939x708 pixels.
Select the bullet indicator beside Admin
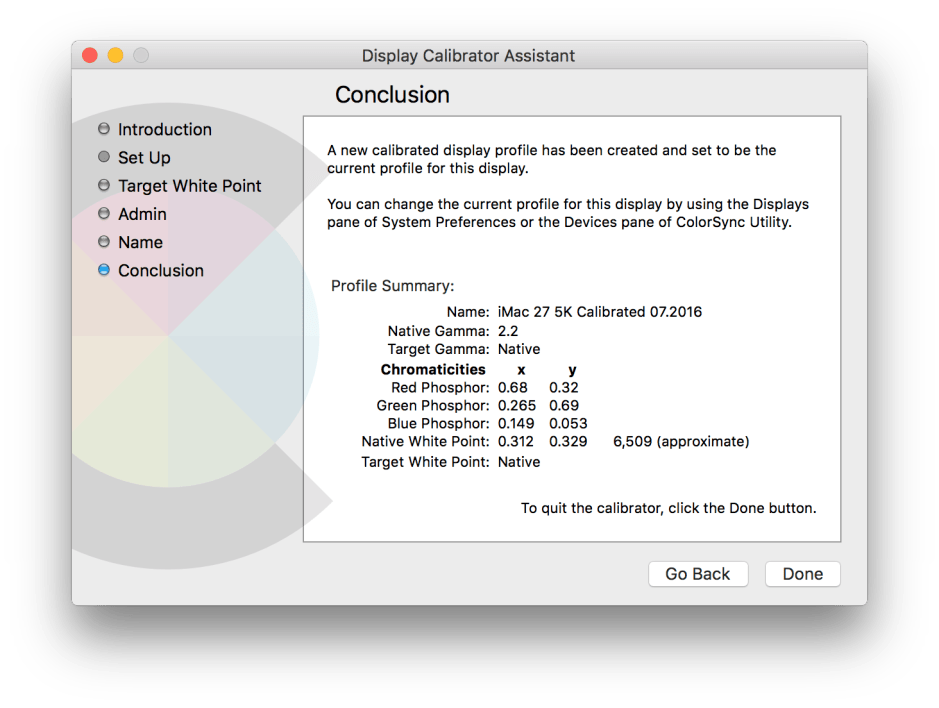point(104,214)
